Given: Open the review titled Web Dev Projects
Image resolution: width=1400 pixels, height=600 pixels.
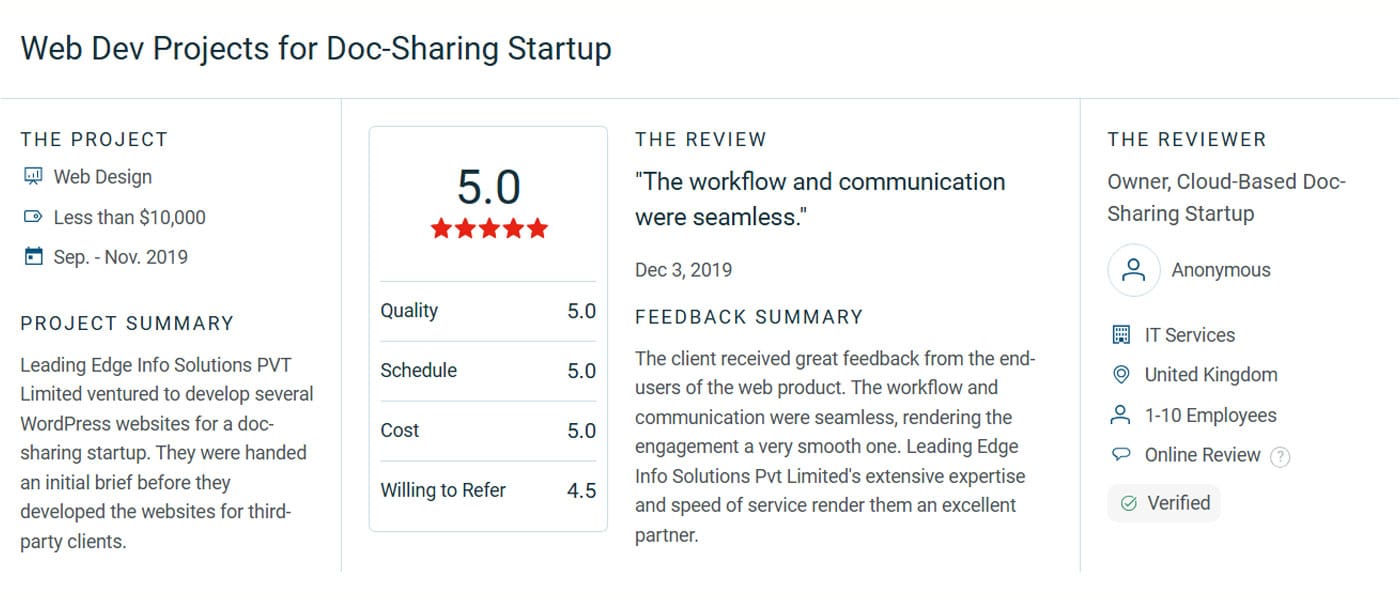Looking at the screenshot, I should tap(316, 48).
